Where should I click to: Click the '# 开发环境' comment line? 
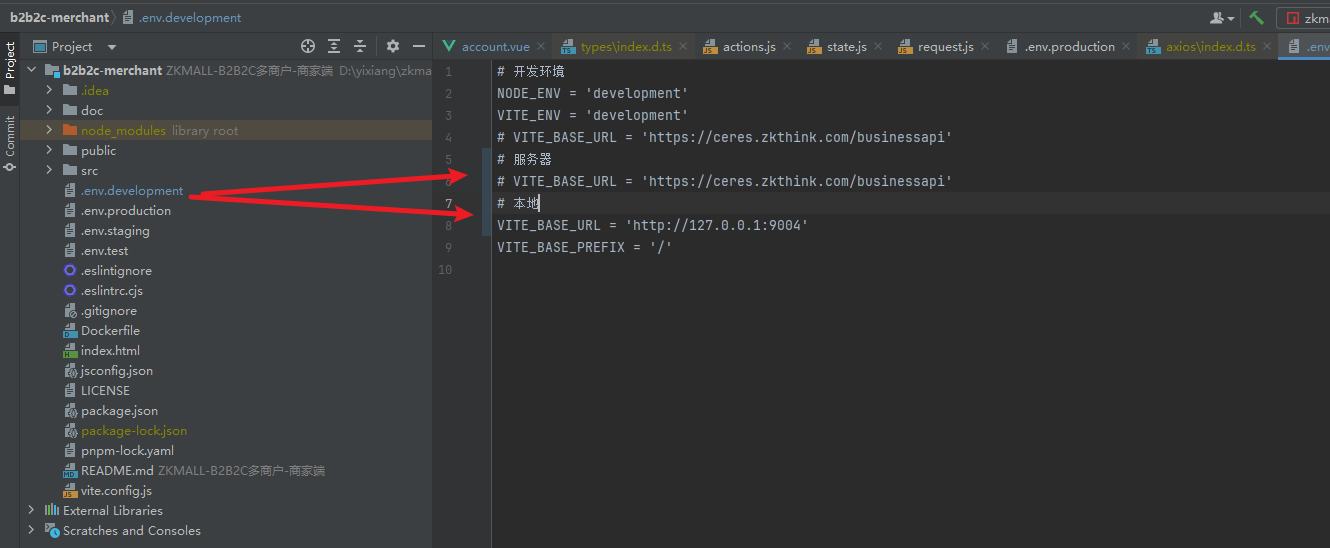pos(530,71)
